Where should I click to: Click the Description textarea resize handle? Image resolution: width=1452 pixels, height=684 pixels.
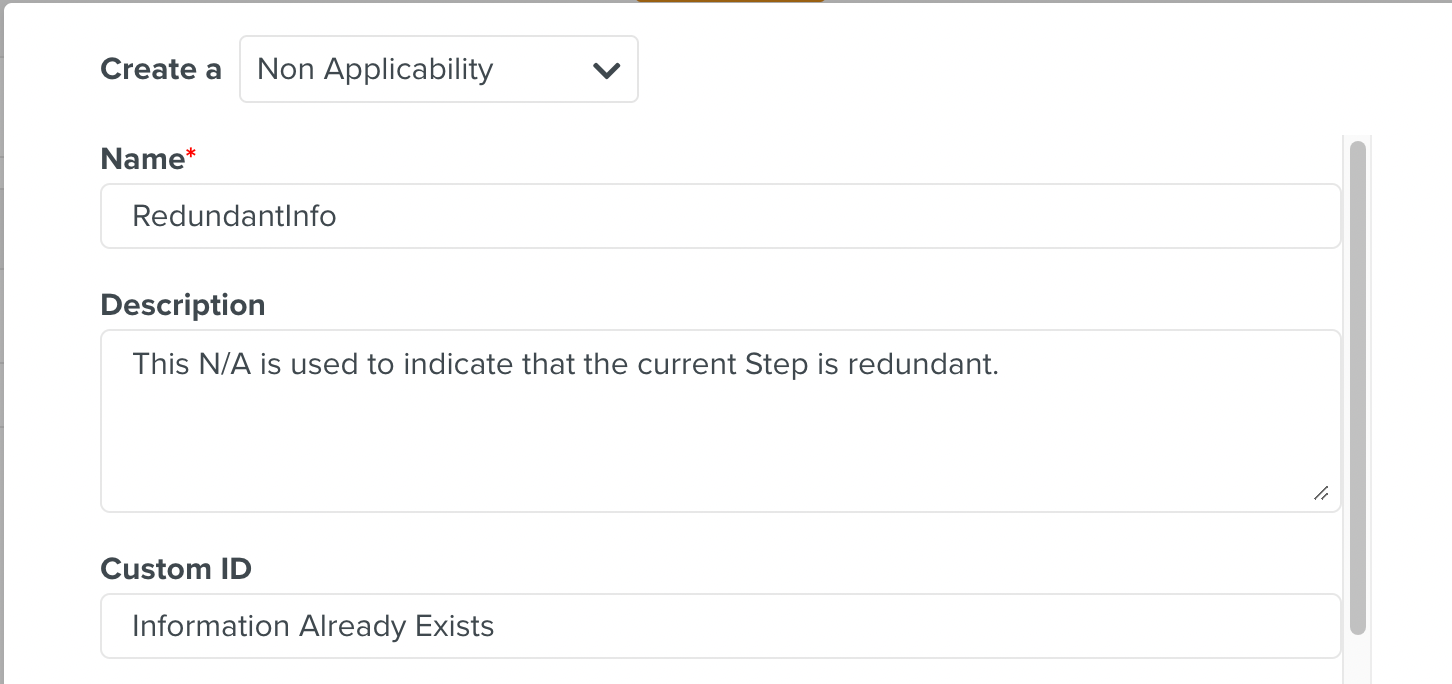coord(1321,492)
